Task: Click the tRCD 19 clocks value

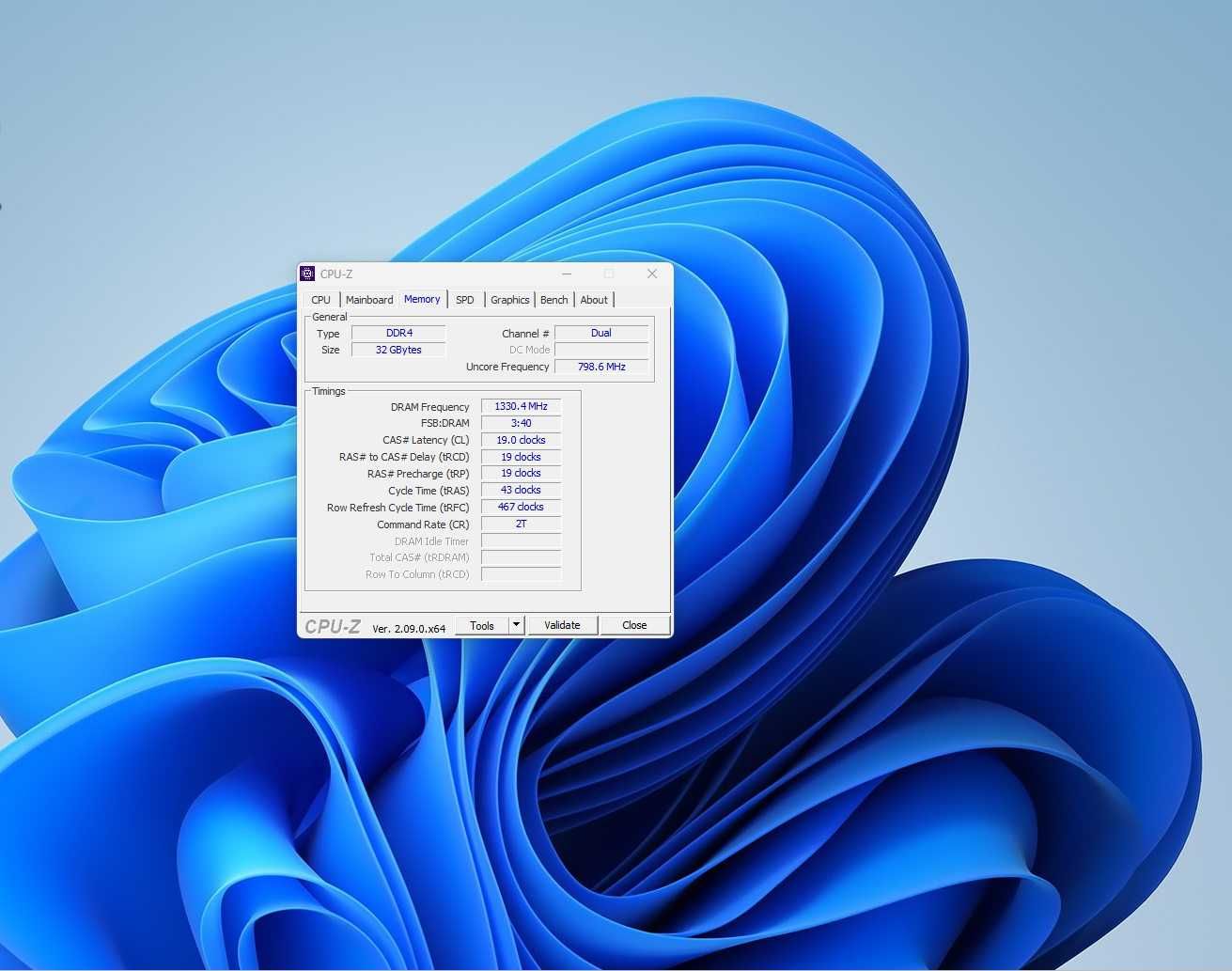Action: point(522,457)
